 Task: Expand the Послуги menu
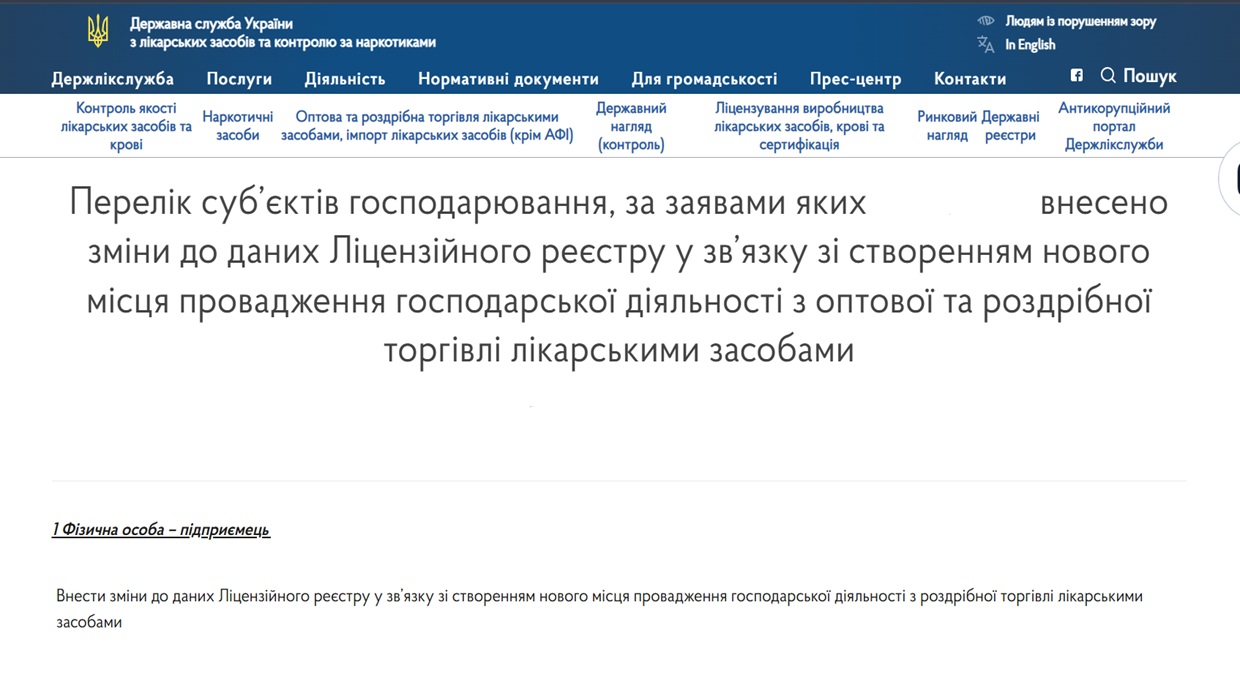click(239, 79)
